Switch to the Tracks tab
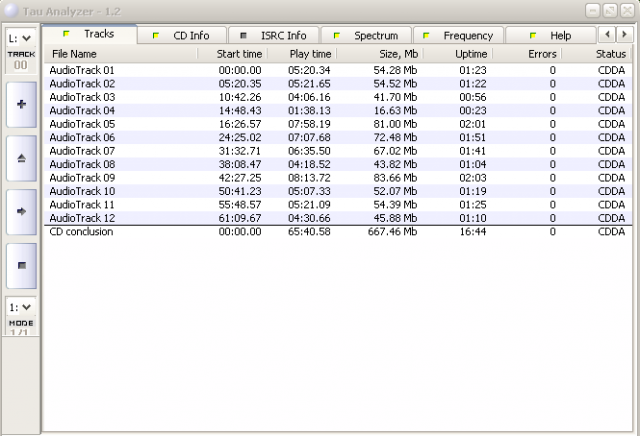This screenshot has width=640, height=436. [89, 34]
